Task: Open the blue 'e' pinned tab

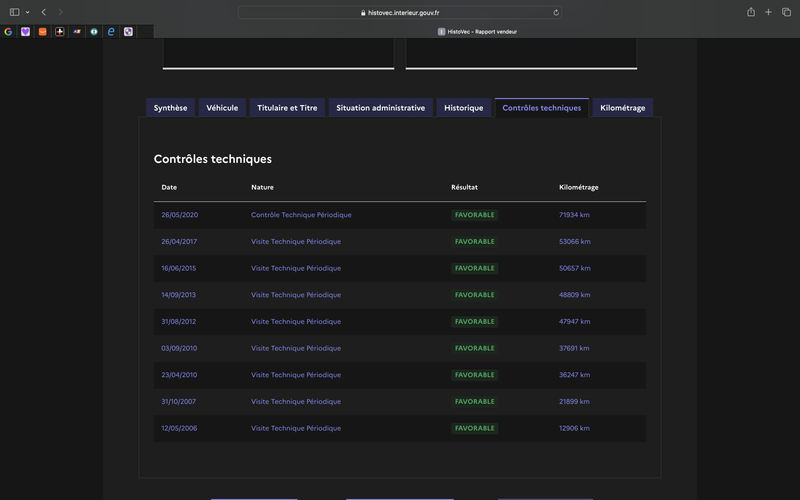Action: (x=111, y=32)
